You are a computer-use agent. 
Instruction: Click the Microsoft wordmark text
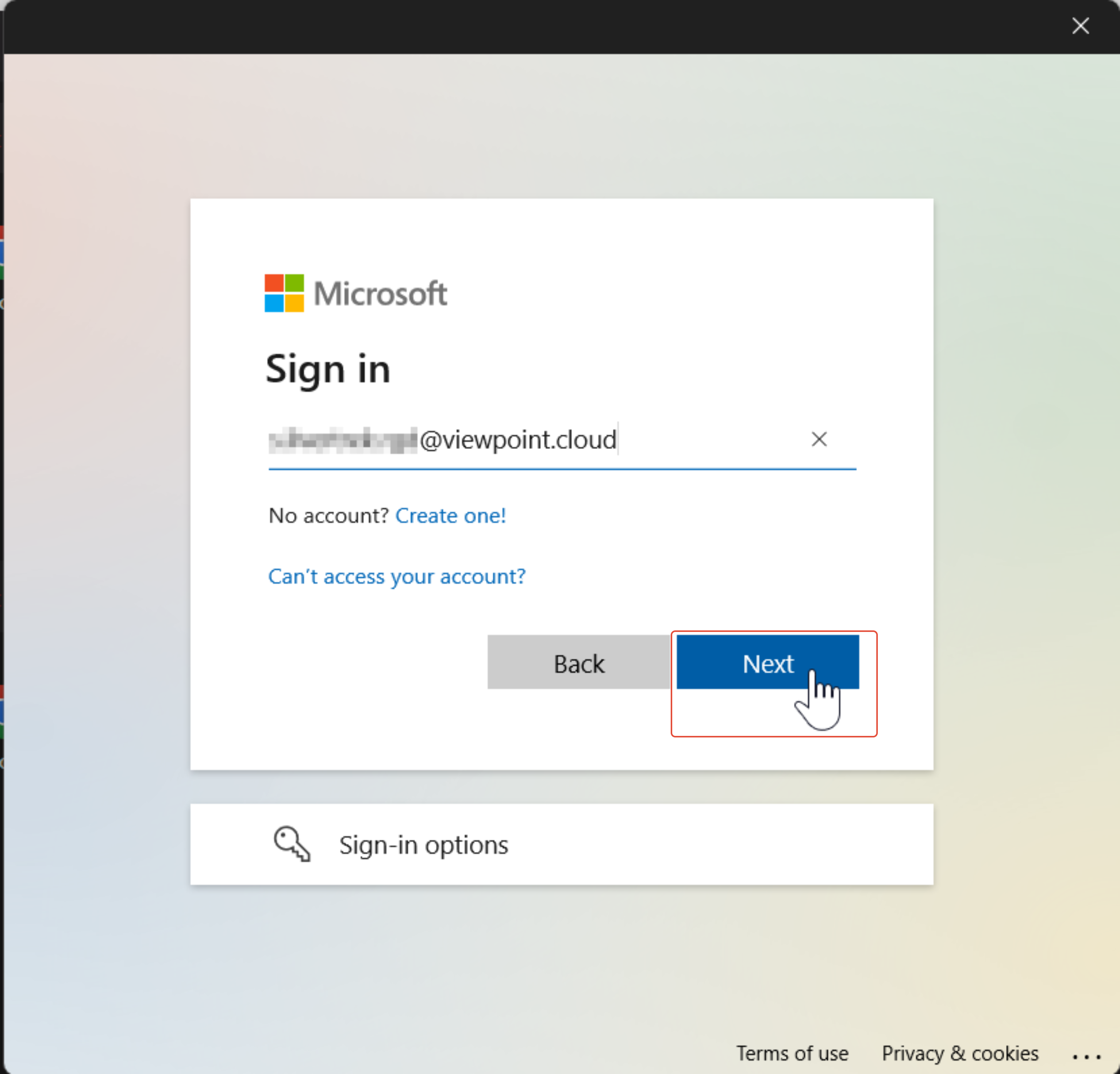pos(380,294)
